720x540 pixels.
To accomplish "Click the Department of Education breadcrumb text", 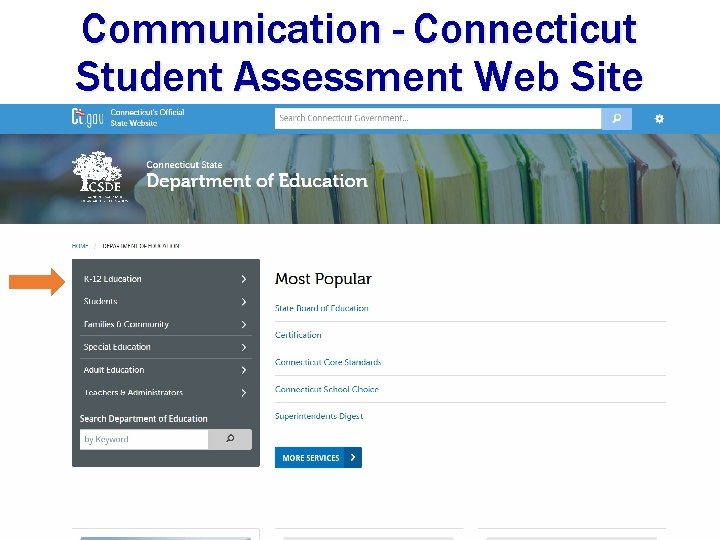I will point(141,246).
